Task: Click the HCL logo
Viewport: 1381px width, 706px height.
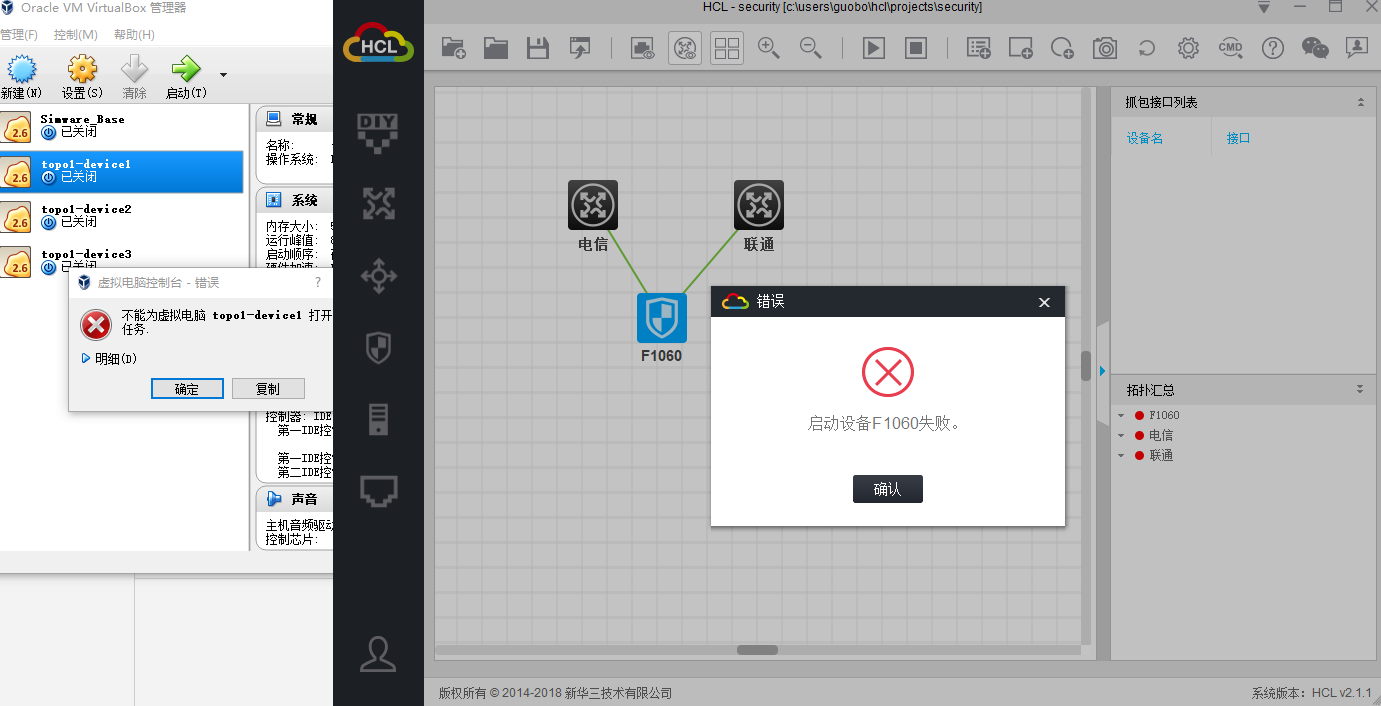Action: (378, 45)
